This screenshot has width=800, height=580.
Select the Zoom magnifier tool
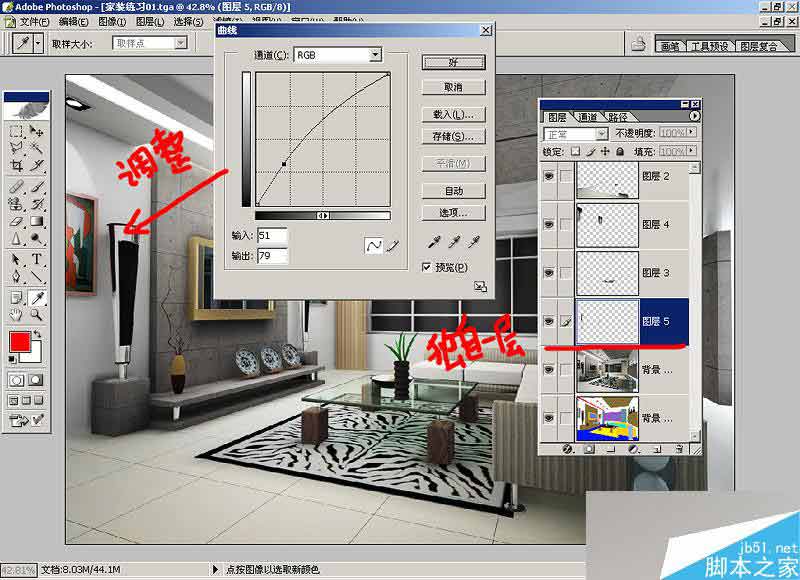pyautogui.click(x=36, y=315)
